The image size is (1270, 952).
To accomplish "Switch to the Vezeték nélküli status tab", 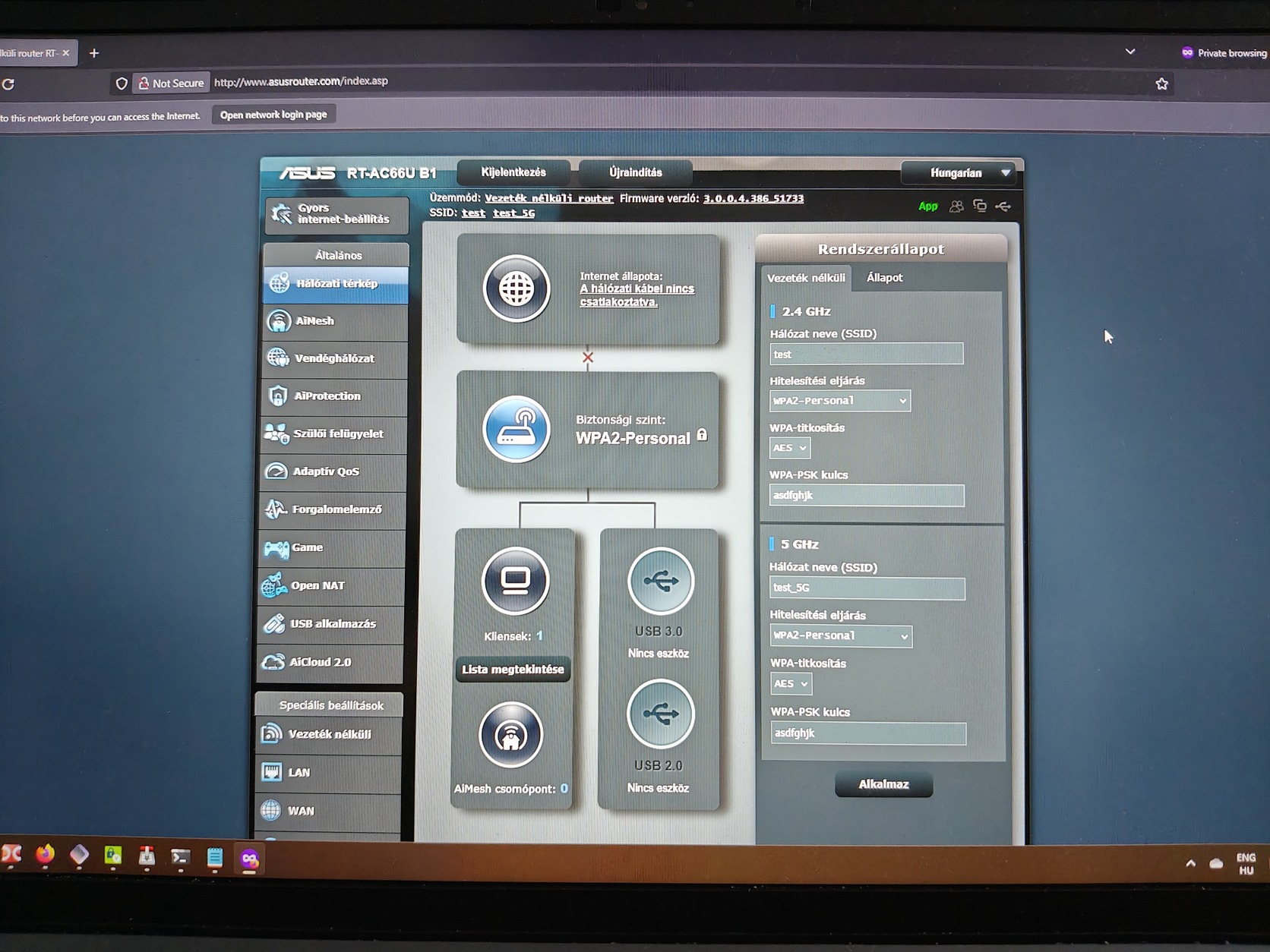I will (806, 278).
